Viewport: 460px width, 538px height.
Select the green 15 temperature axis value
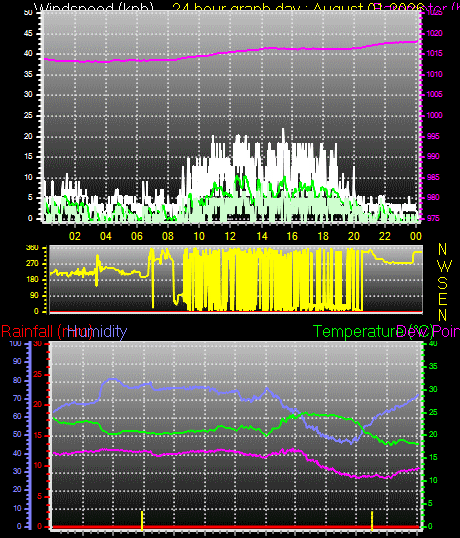(x=433, y=457)
